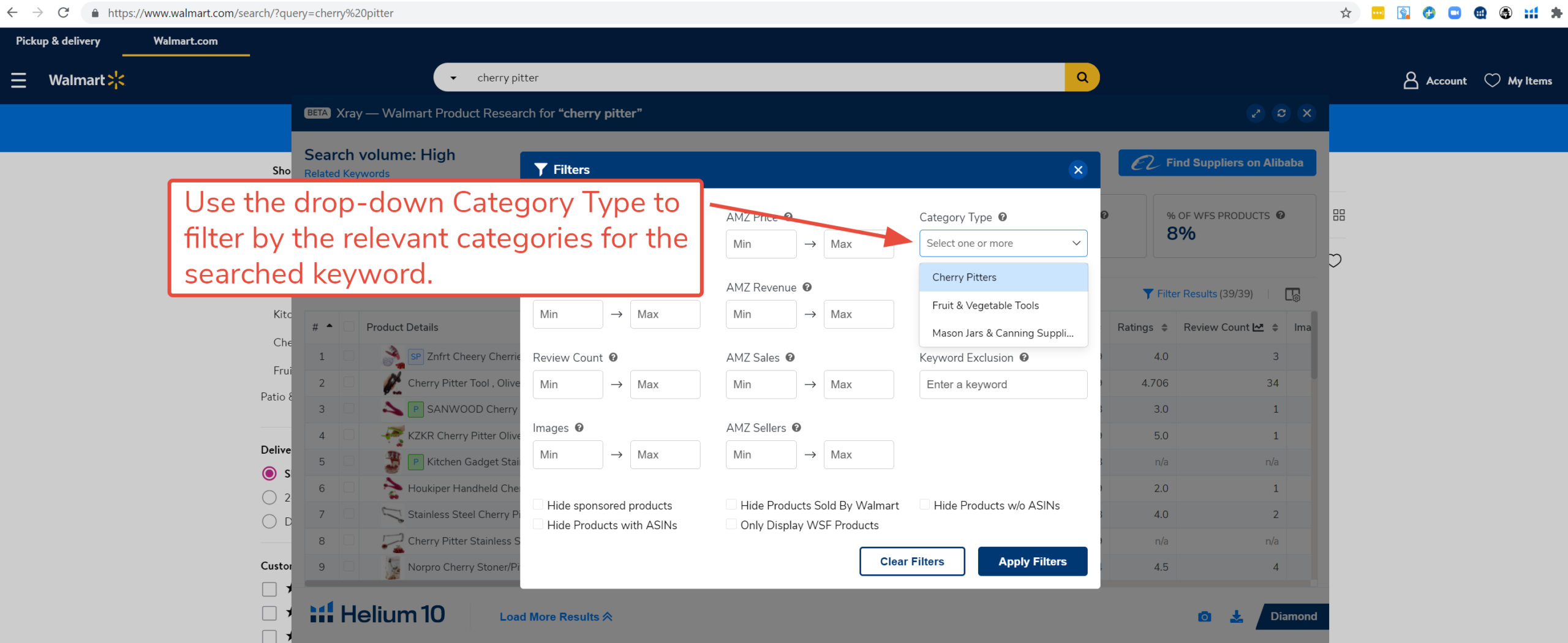Image resolution: width=1568 pixels, height=643 pixels.
Task: Click the Category Type help icon
Action: tap(1003, 217)
